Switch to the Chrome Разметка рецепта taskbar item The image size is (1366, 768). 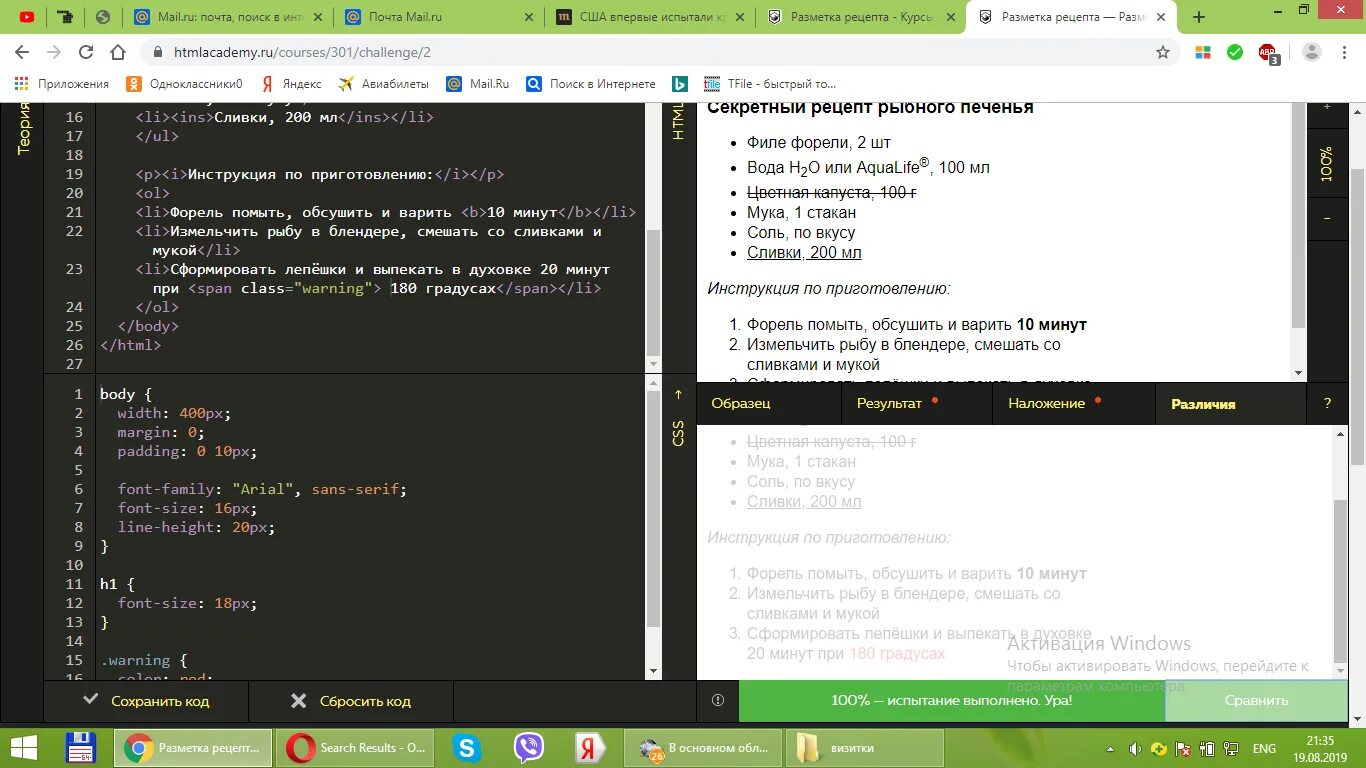tap(194, 748)
